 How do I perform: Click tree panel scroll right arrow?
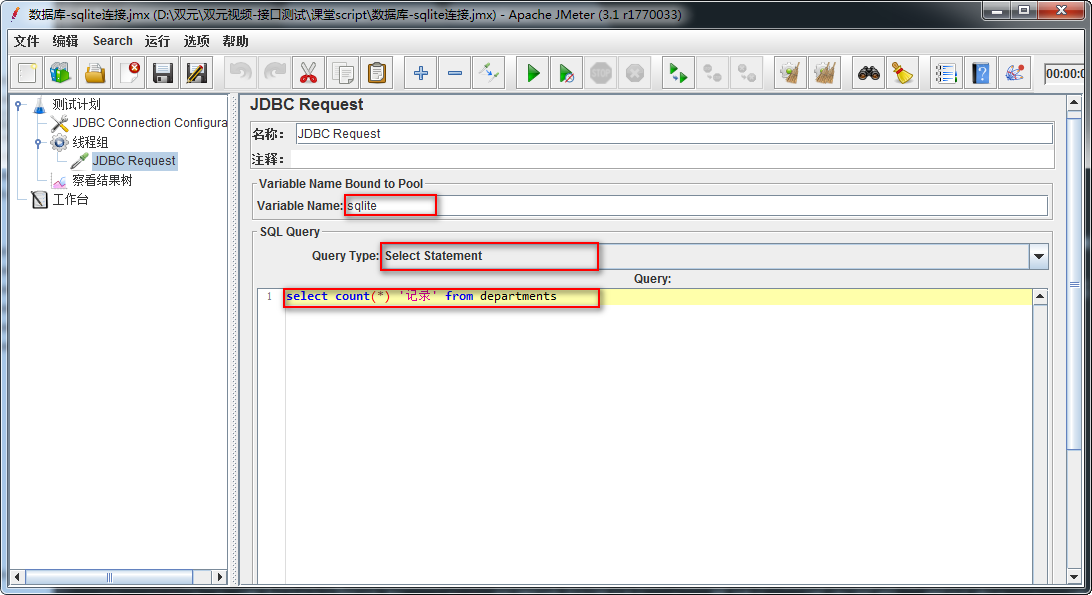[220, 577]
